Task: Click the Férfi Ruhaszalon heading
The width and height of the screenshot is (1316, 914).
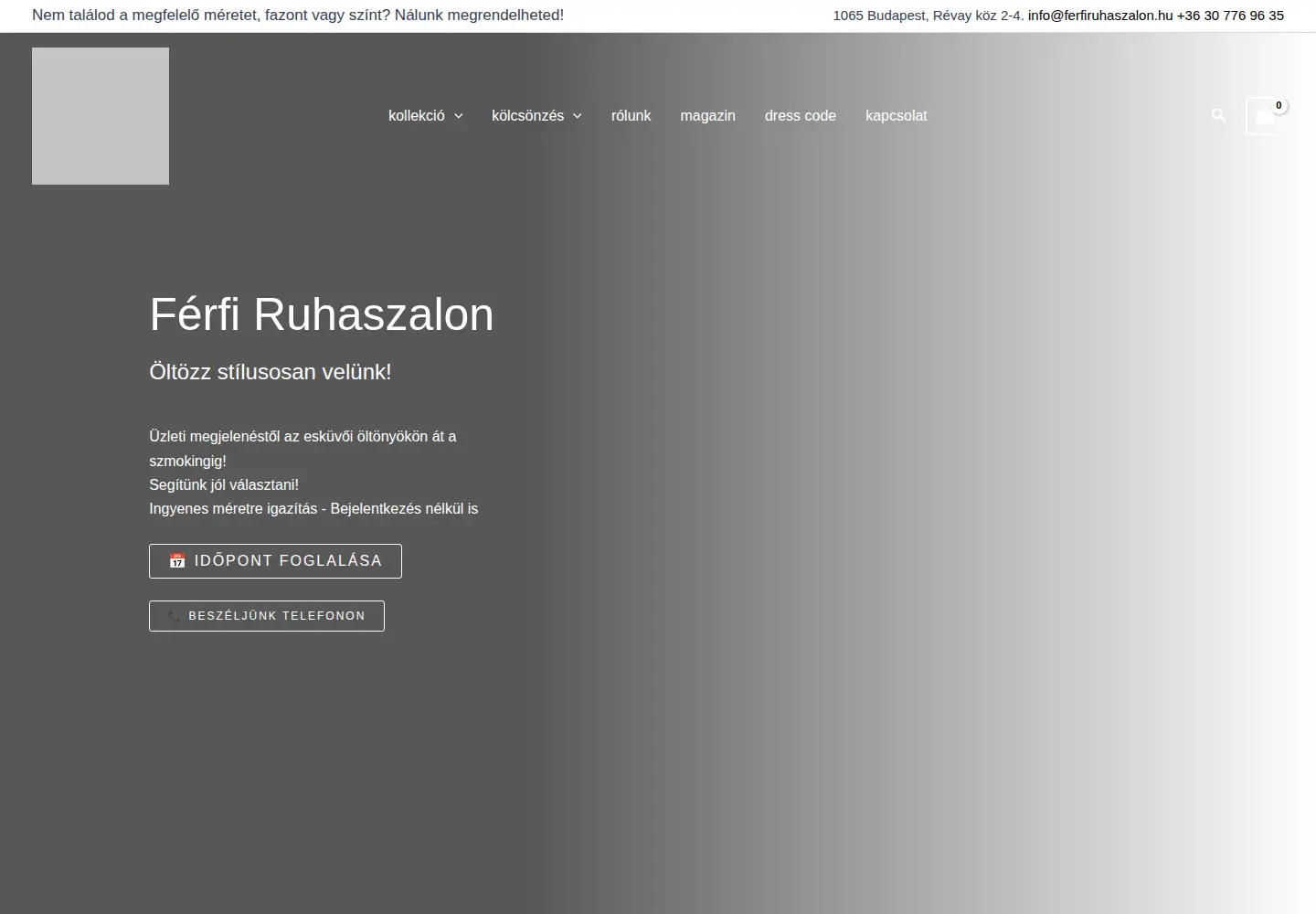Action: click(322, 314)
